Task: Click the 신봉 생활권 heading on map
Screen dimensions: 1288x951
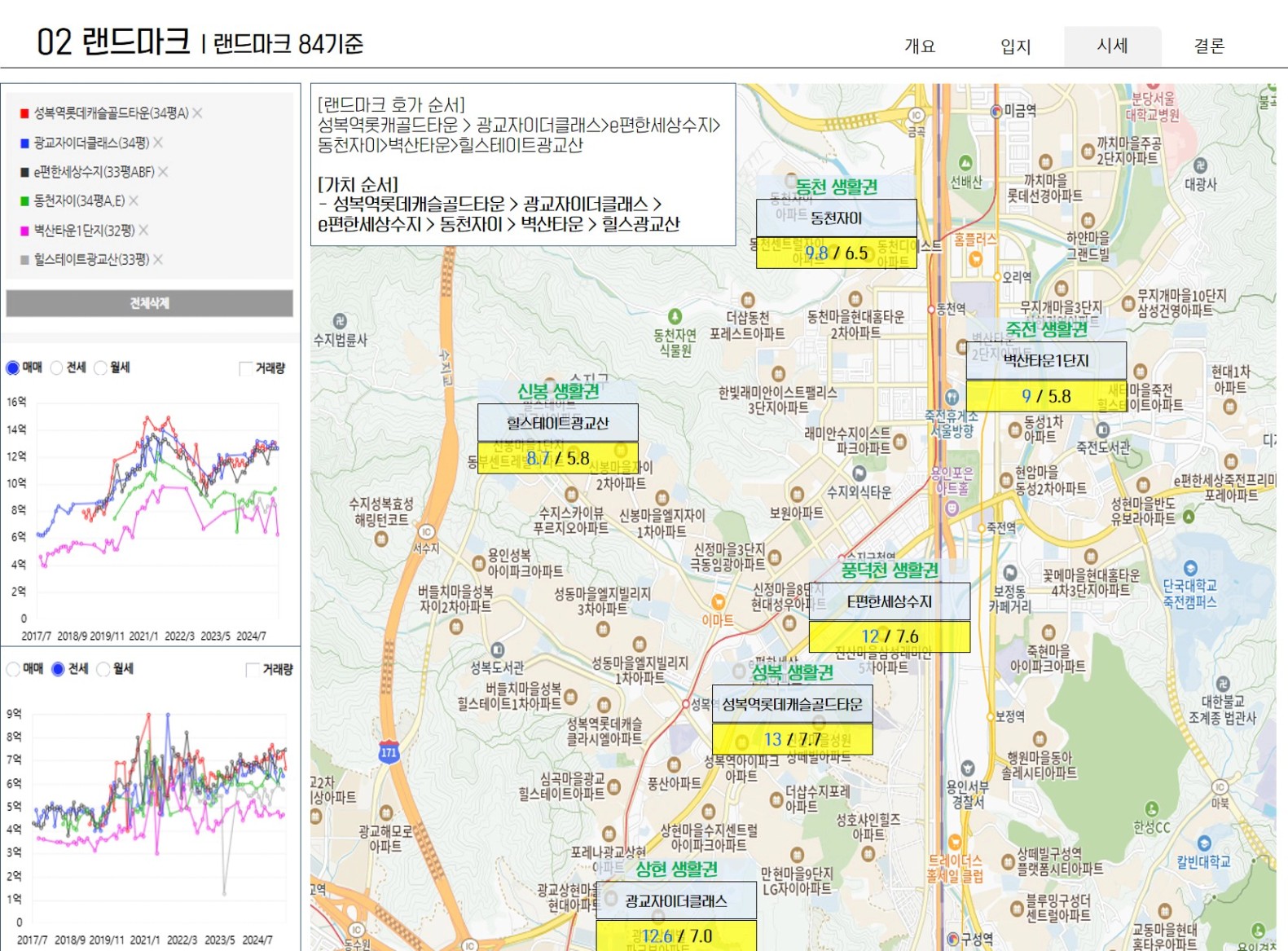Action: pyautogui.click(x=558, y=391)
